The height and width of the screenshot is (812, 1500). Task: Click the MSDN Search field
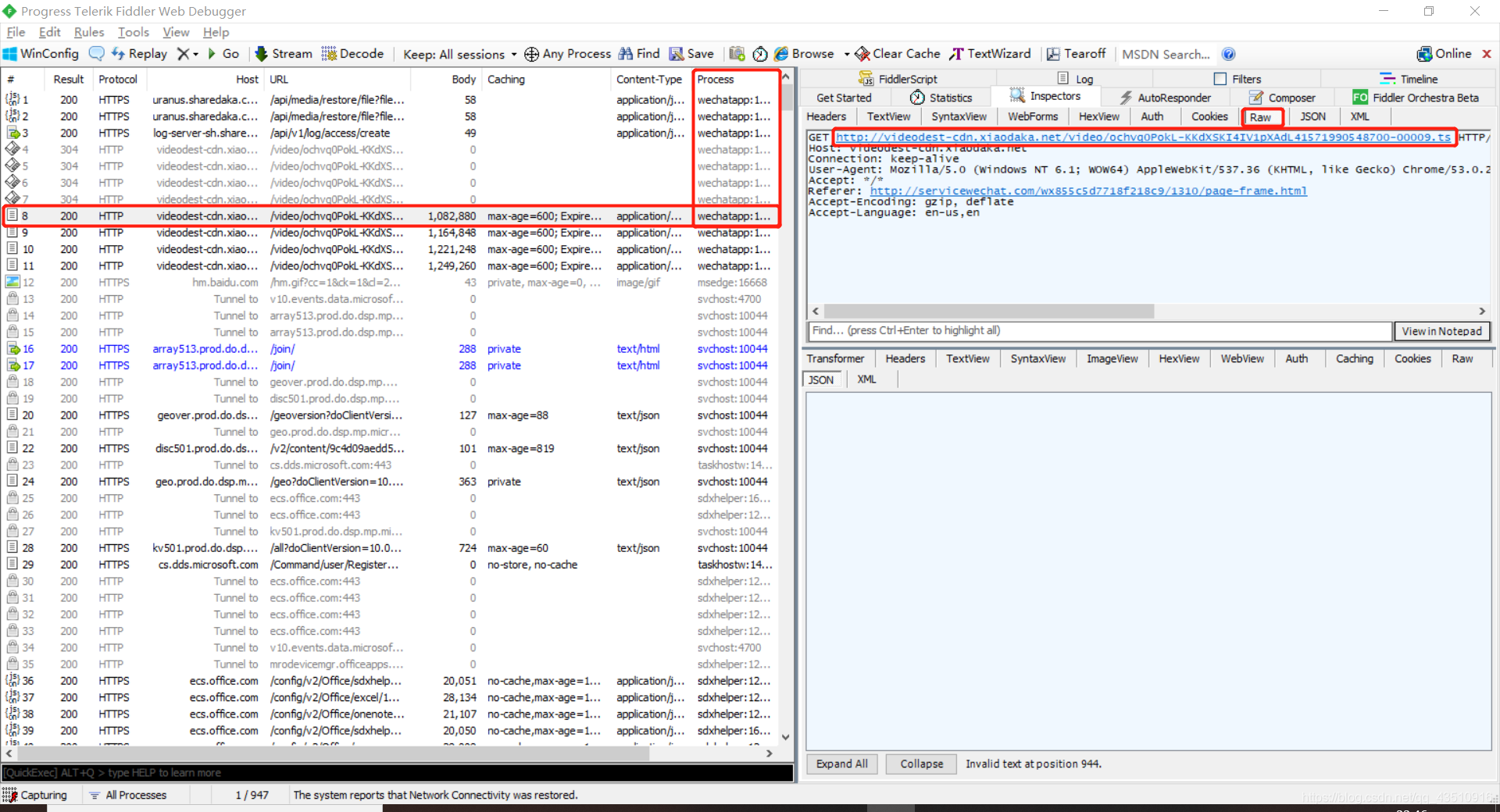1166,54
